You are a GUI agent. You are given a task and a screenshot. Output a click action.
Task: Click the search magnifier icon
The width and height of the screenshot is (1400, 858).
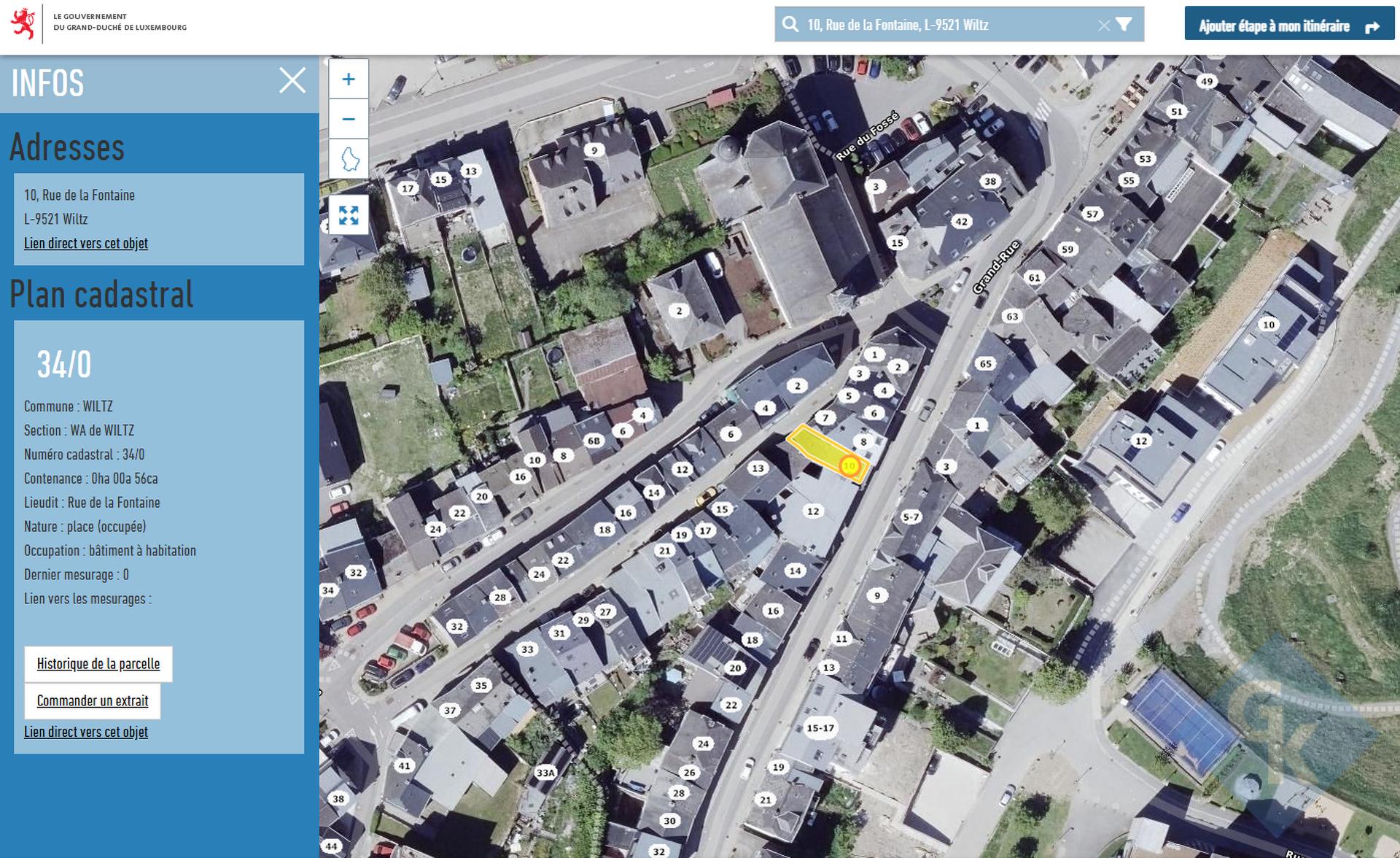790,25
